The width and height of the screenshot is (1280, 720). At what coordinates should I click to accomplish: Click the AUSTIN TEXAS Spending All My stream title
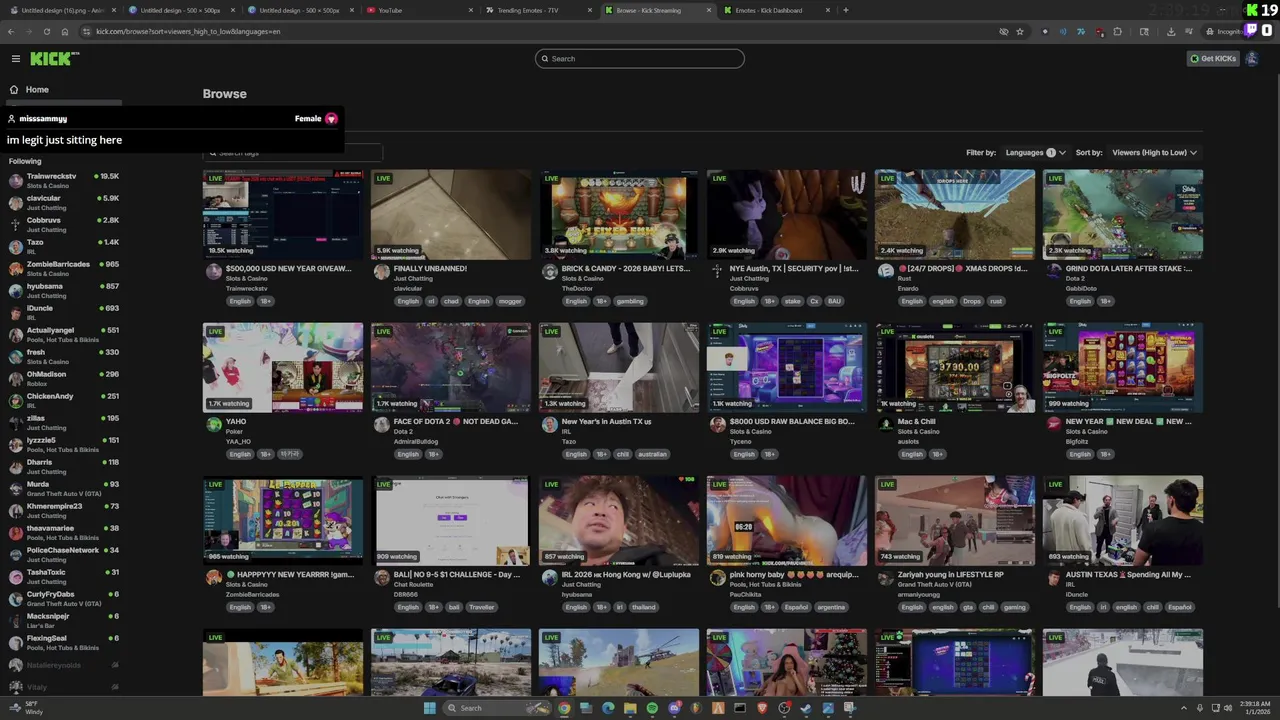click(1129, 575)
